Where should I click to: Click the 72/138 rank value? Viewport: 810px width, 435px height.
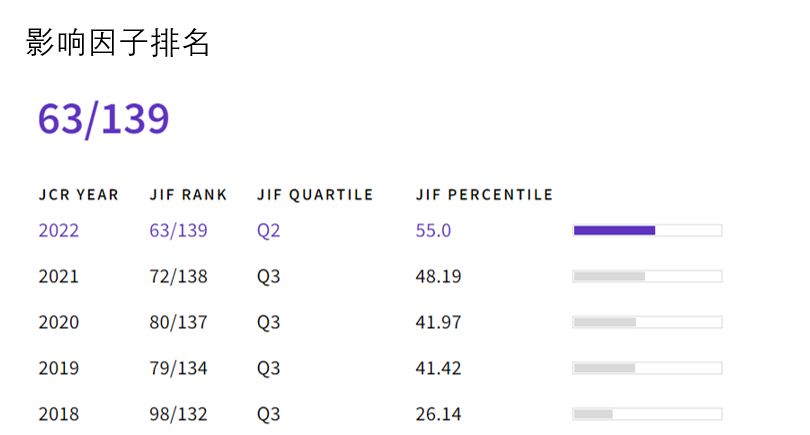pyautogui.click(x=178, y=277)
